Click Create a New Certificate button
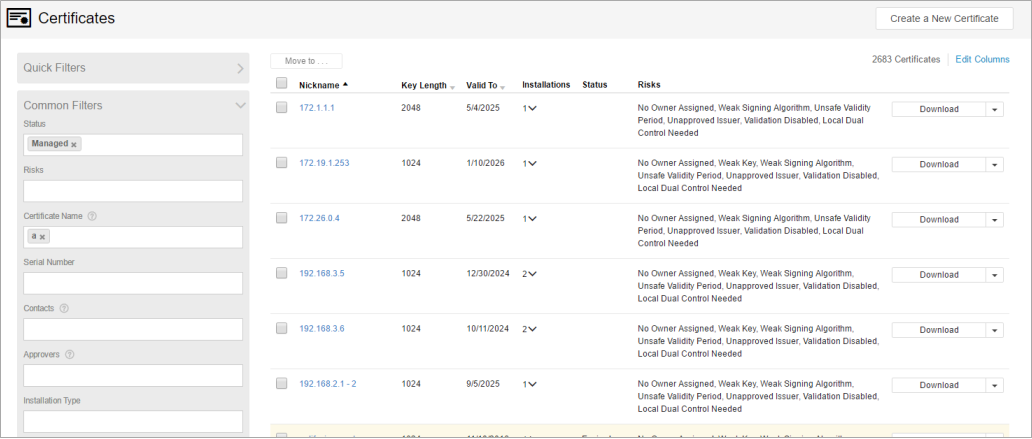Screen dimensions: 1032x439 pos(944,18)
